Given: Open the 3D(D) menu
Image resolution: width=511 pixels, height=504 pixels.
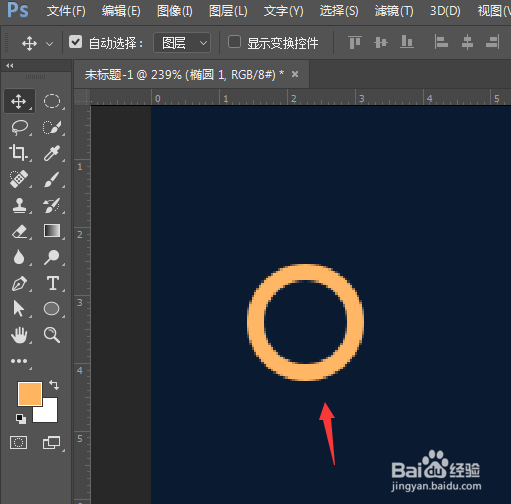Looking at the screenshot, I should tap(445, 11).
